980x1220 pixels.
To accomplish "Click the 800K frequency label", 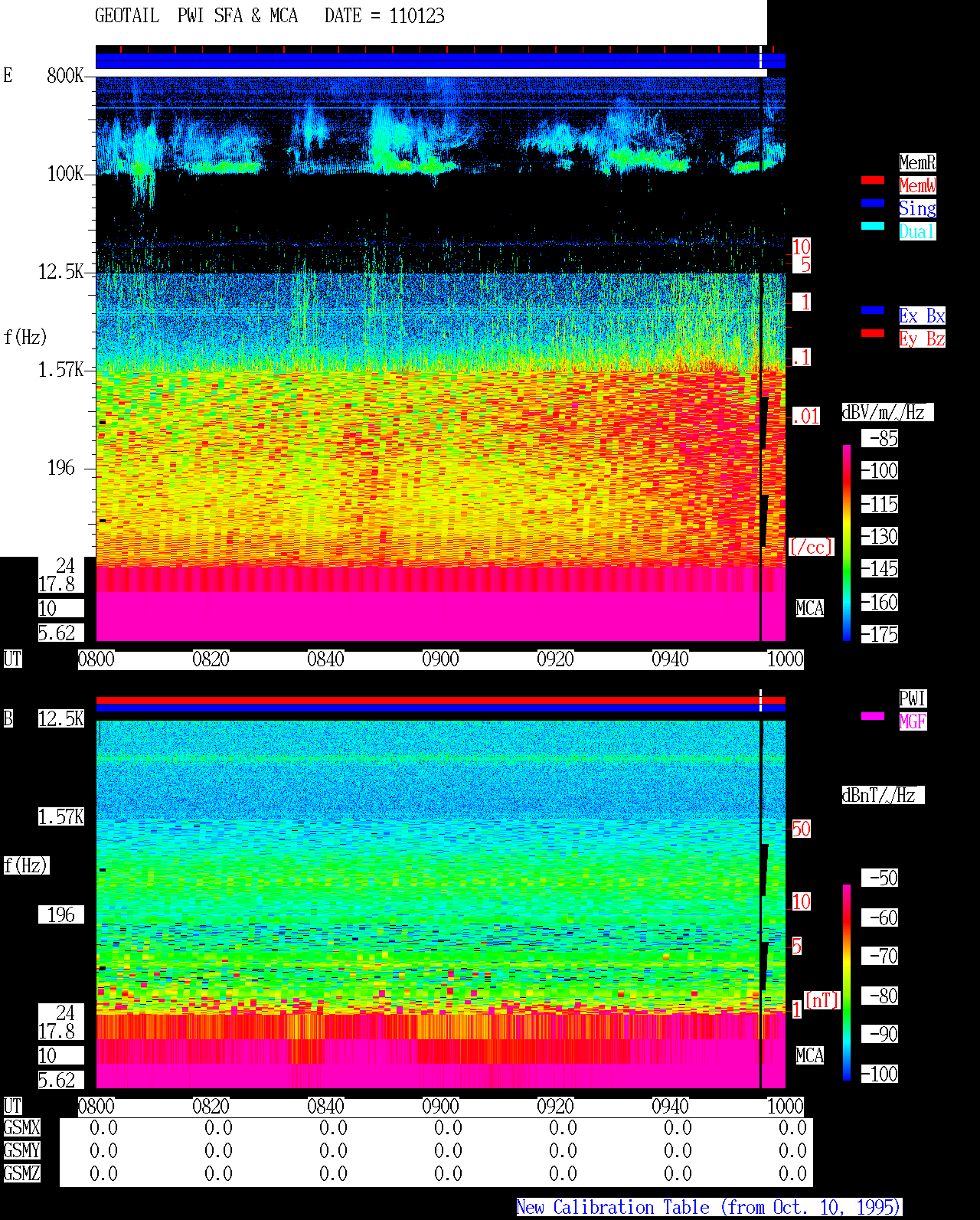I will (65, 75).
